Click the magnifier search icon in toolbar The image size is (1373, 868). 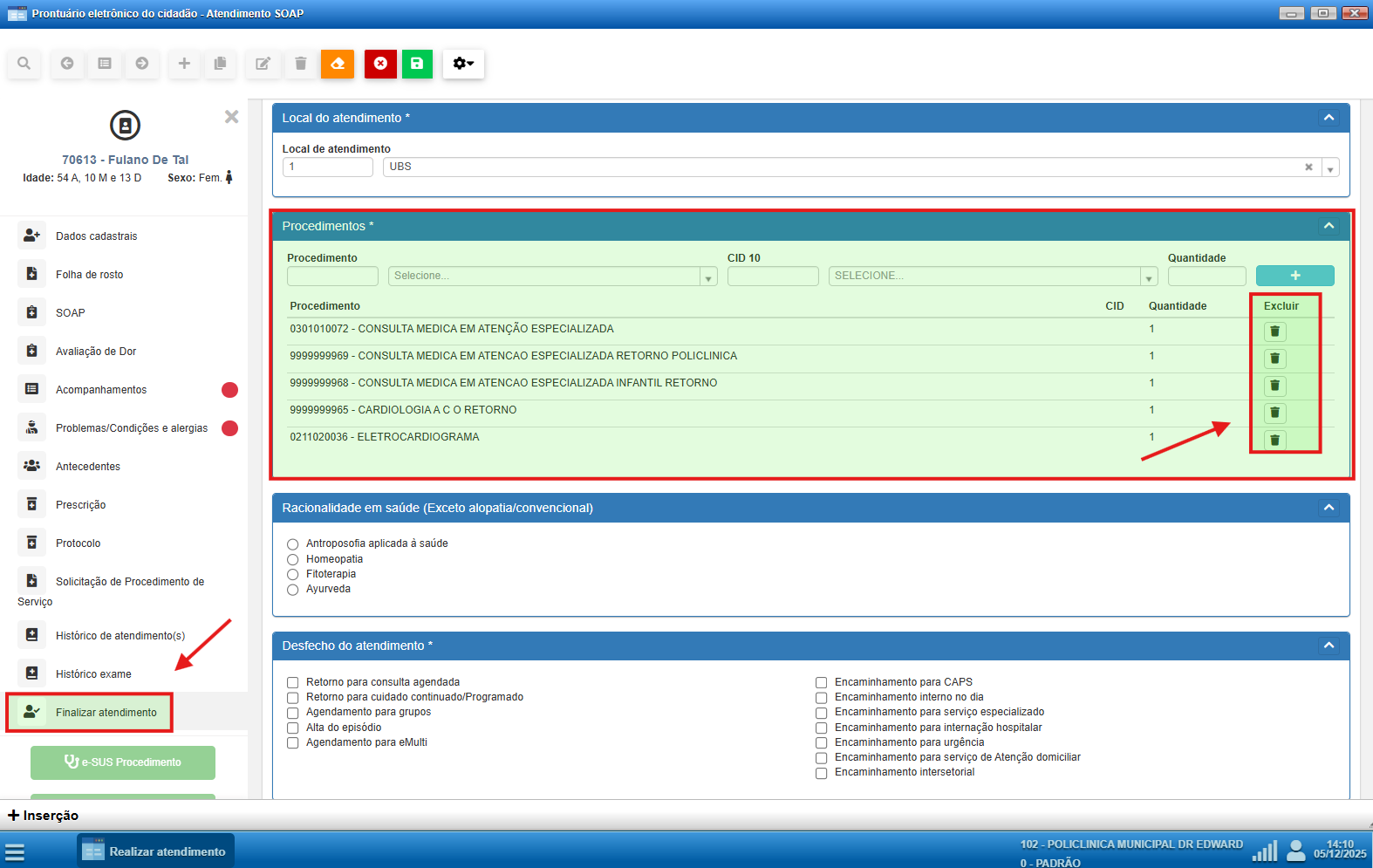click(x=24, y=64)
